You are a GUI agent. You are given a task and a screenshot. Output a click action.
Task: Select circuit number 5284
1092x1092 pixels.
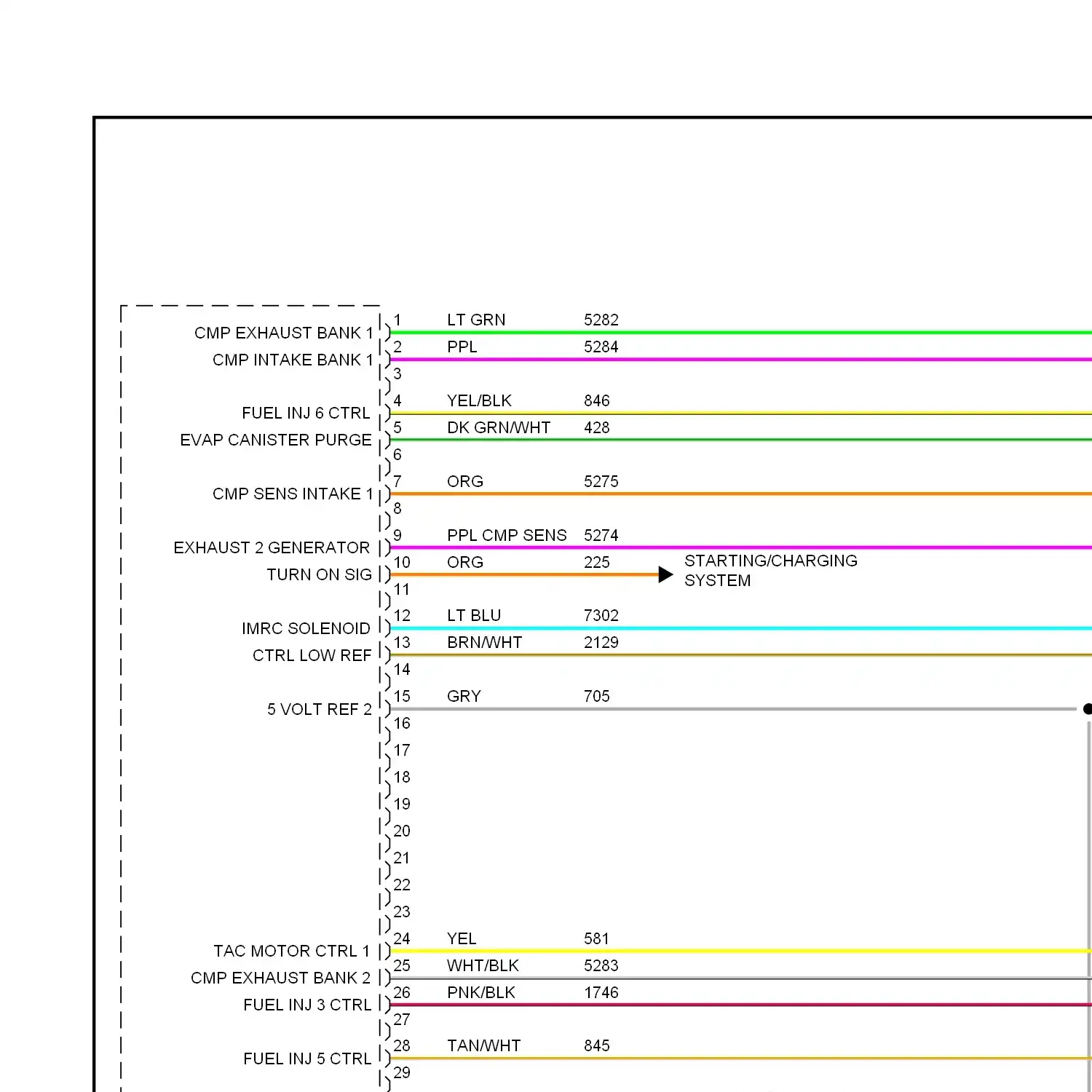[601, 347]
